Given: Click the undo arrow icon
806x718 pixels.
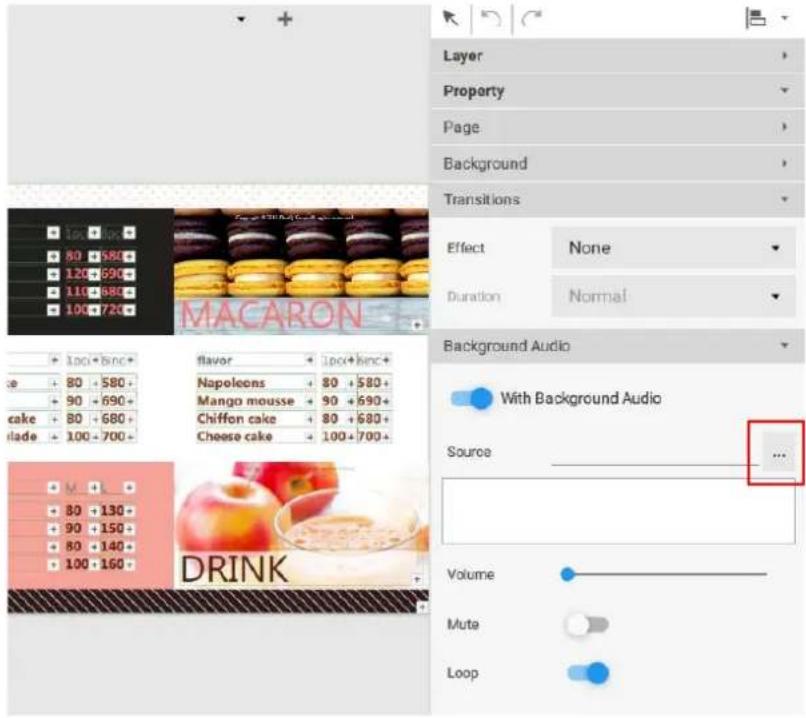Looking at the screenshot, I should (x=491, y=19).
